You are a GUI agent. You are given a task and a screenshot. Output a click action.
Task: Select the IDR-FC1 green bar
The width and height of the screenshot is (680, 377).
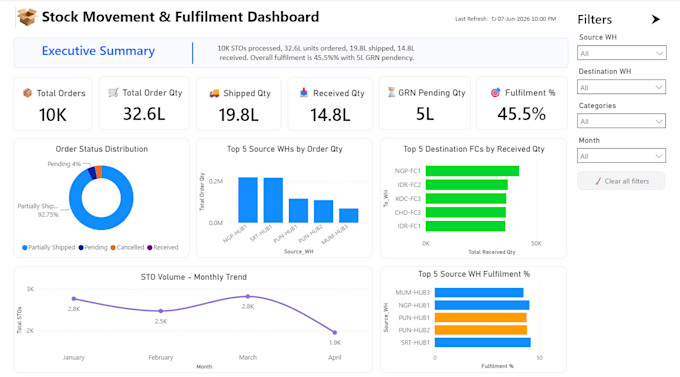click(465, 226)
